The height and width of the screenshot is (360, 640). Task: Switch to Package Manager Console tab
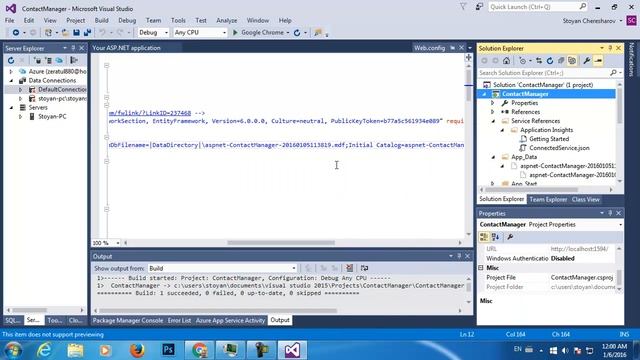[128, 320]
